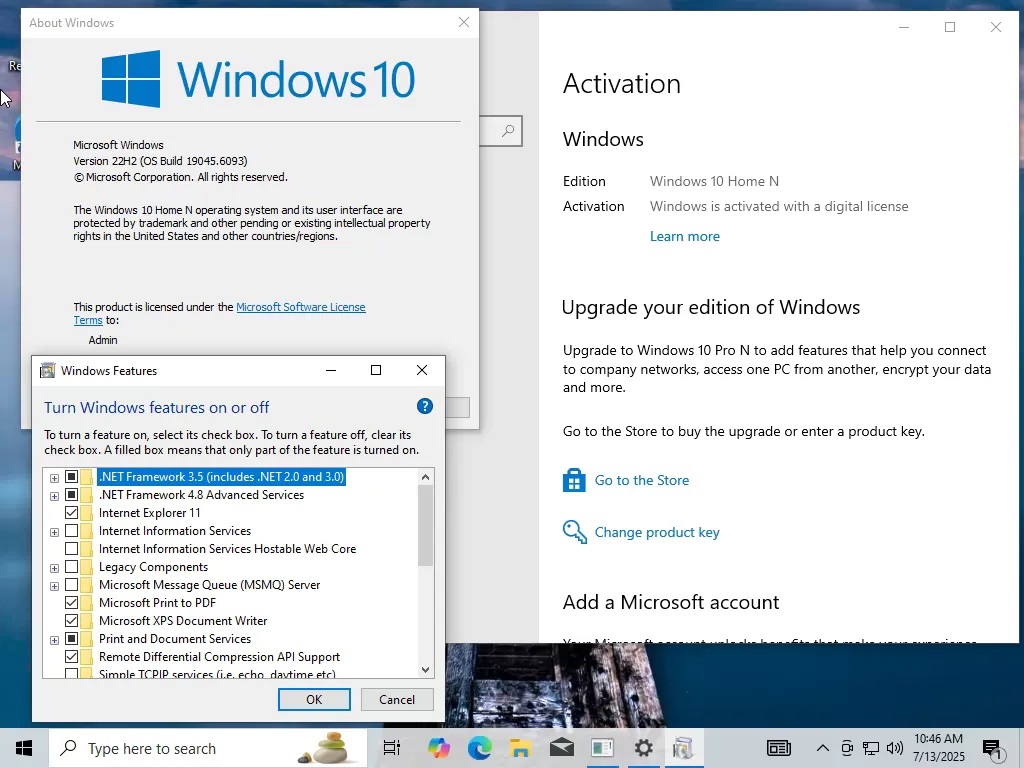Image resolution: width=1024 pixels, height=768 pixels.
Task: Open the notification center icon
Action: [x=992, y=749]
